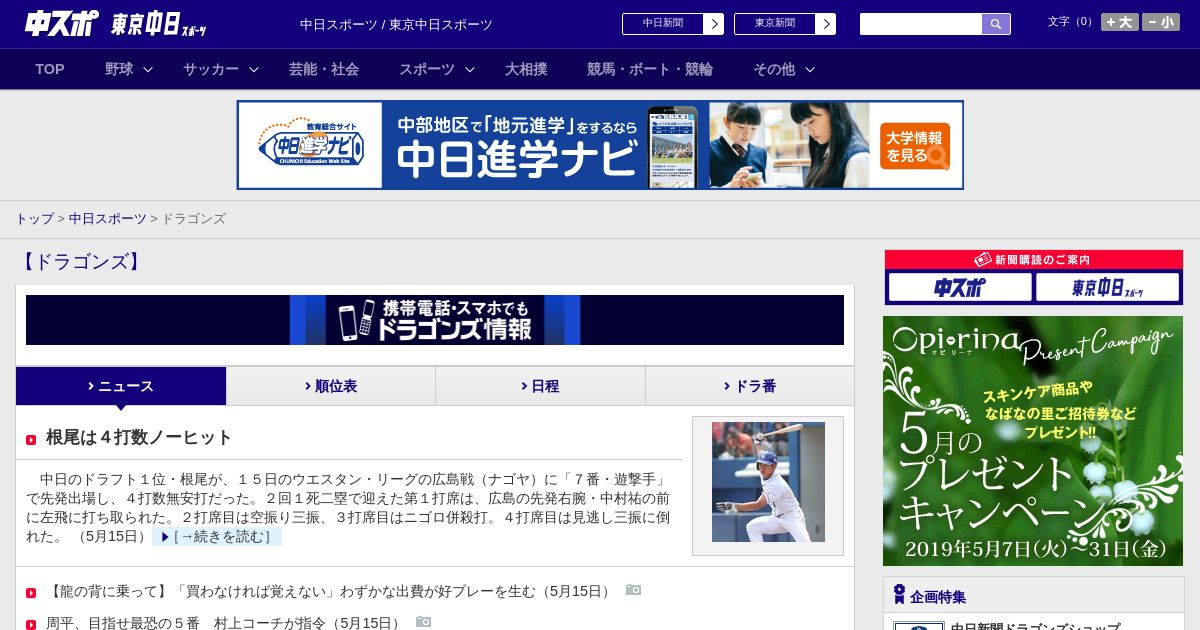Image resolution: width=1200 pixels, height=630 pixels.
Task: Click the Tokyo Chunichi Sports logo
Action: click(159, 25)
